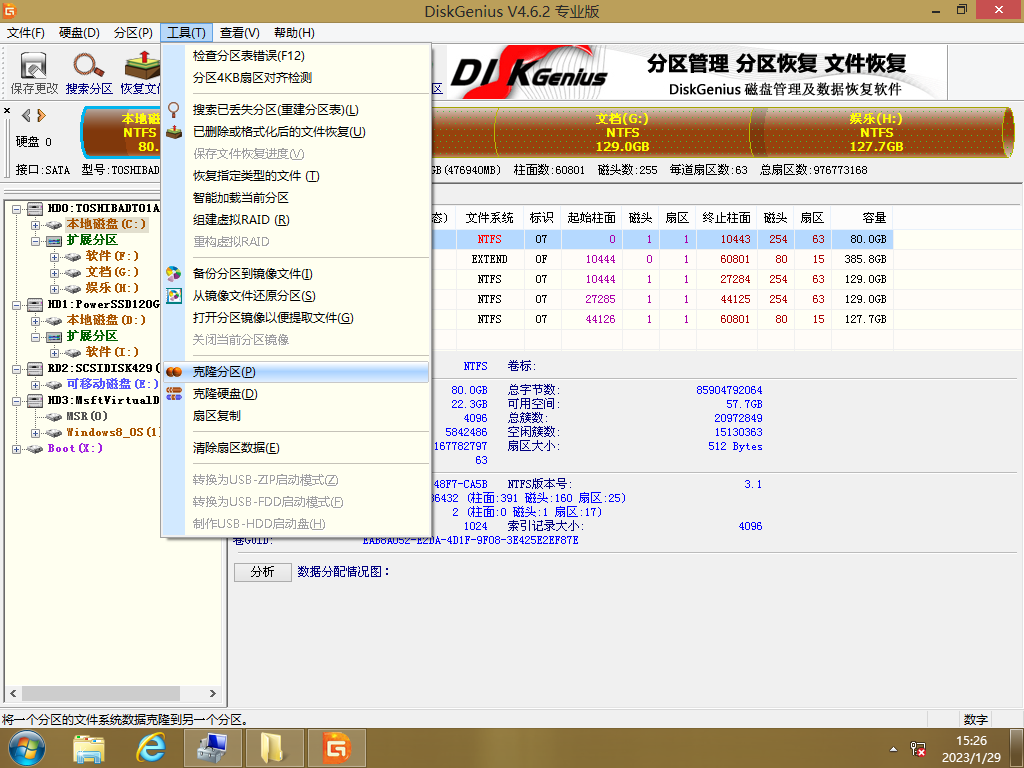Click the clone partition menu icon
This screenshot has height=768, width=1024.
tap(174, 372)
